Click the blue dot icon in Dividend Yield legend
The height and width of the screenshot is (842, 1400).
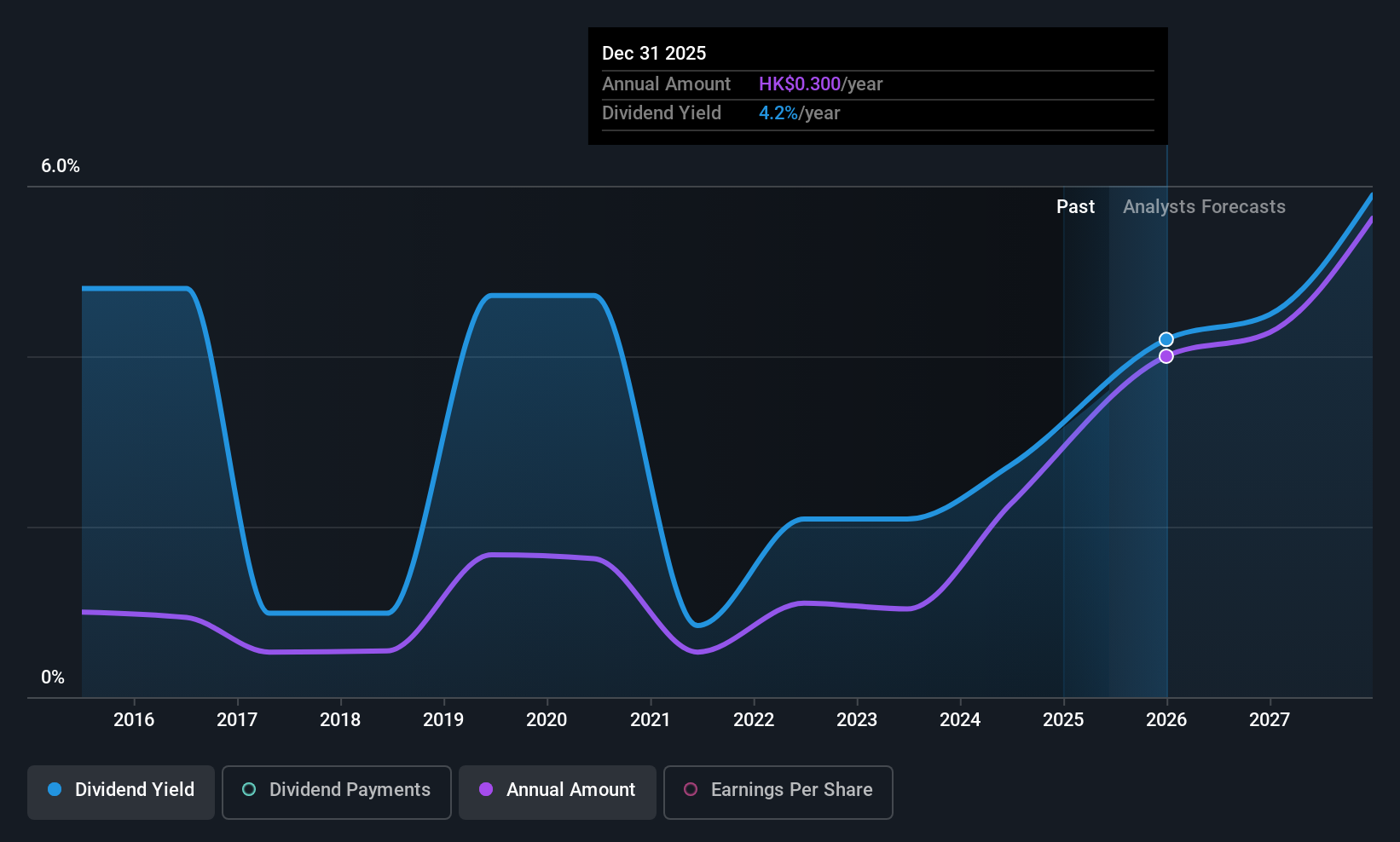tap(55, 789)
